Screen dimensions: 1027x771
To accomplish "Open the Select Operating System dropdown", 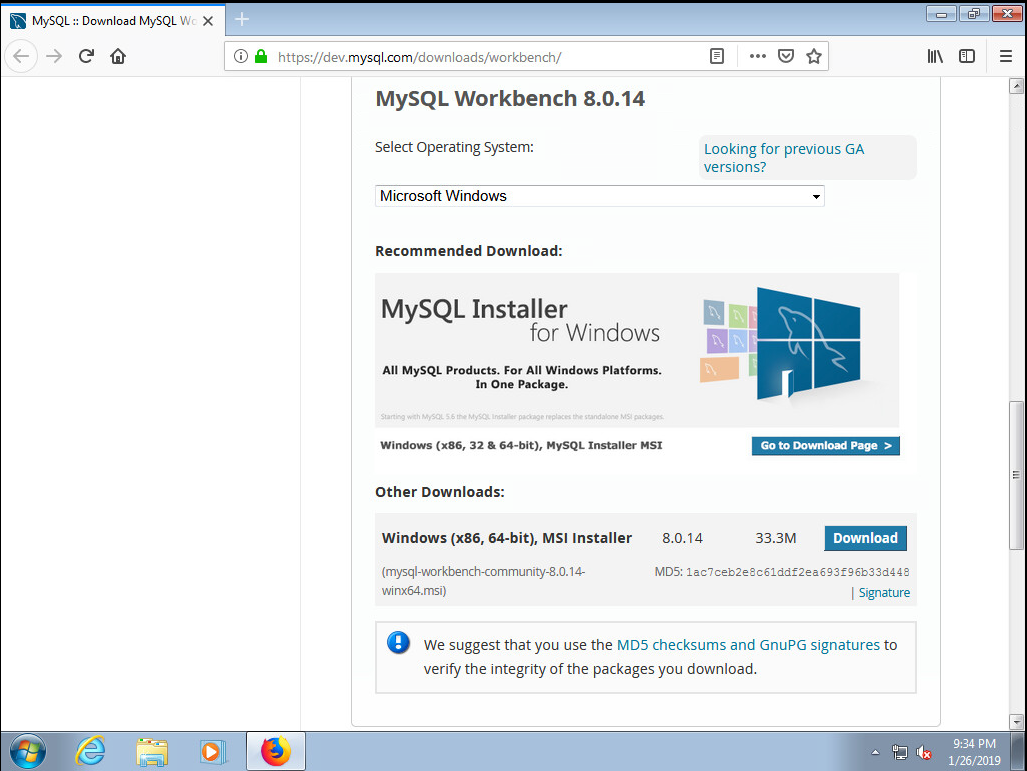I will coord(599,196).
